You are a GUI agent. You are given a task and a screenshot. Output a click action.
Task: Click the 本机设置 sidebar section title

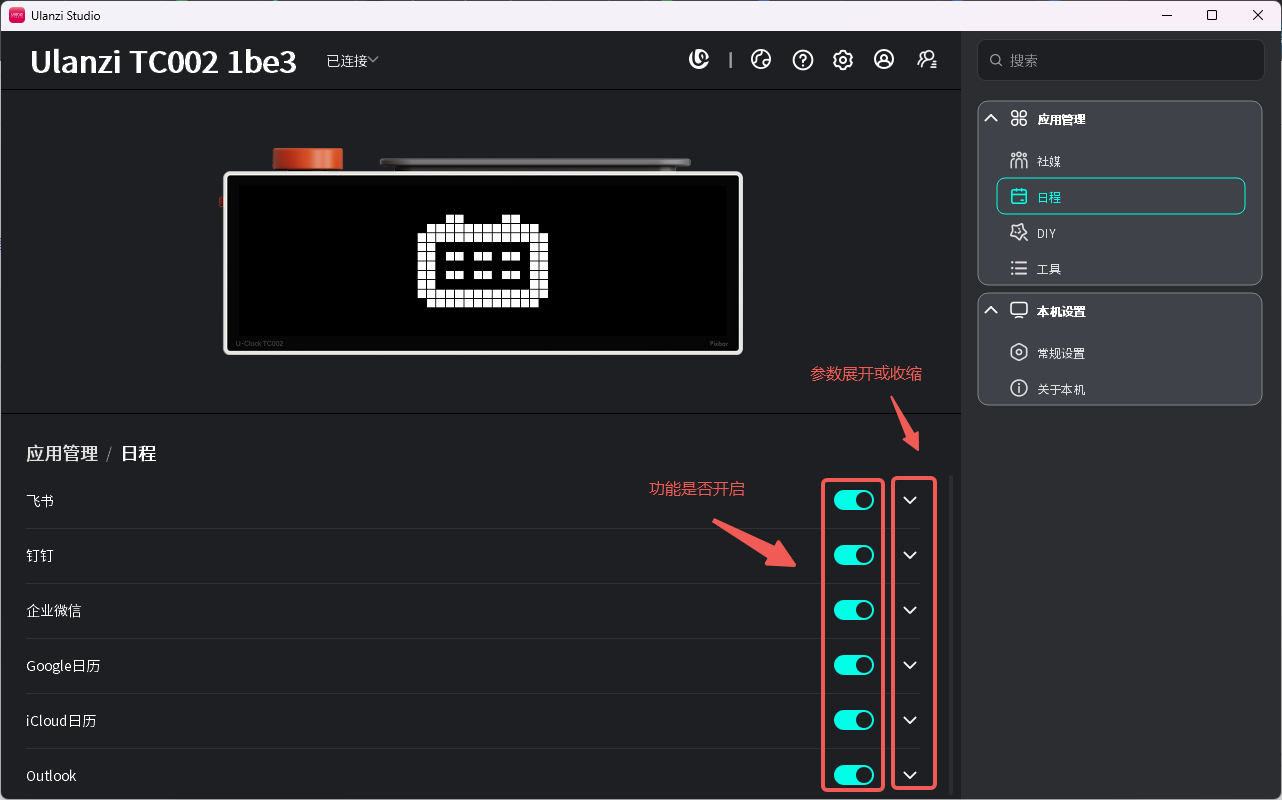point(1061,311)
